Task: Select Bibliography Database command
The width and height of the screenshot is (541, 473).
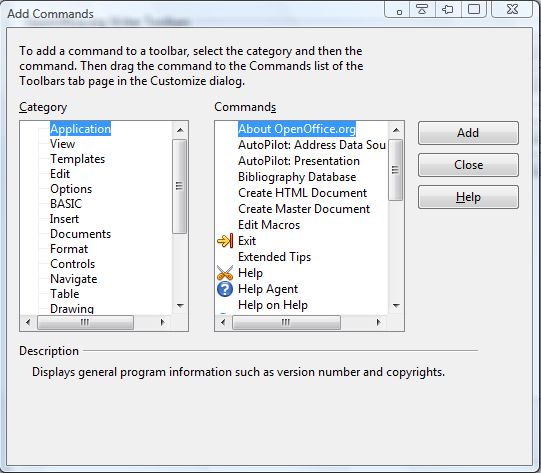Action: click(x=297, y=177)
